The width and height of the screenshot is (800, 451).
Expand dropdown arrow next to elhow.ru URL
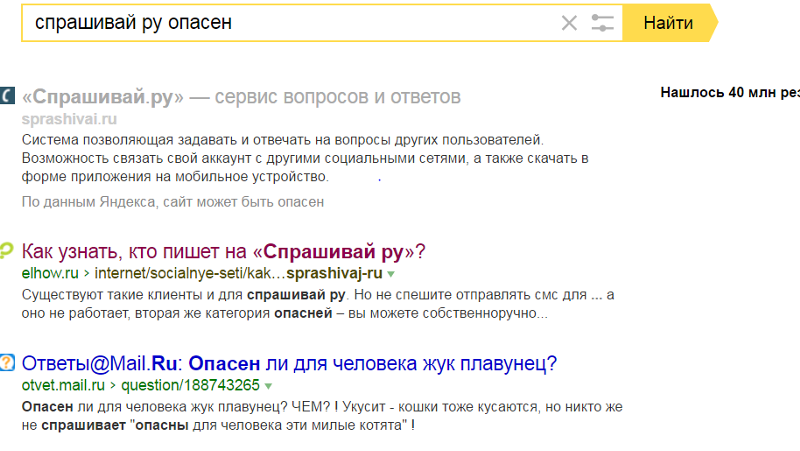[x=391, y=274]
